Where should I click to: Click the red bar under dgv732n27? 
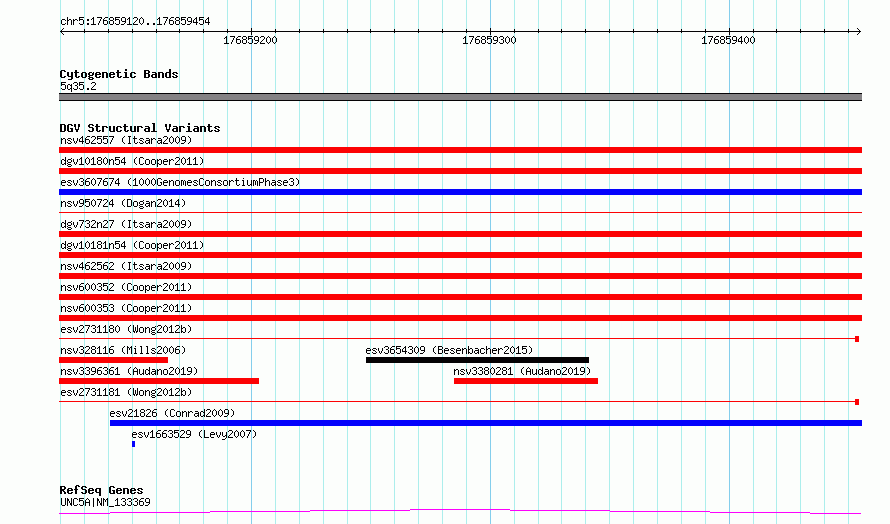pyautogui.click(x=460, y=234)
